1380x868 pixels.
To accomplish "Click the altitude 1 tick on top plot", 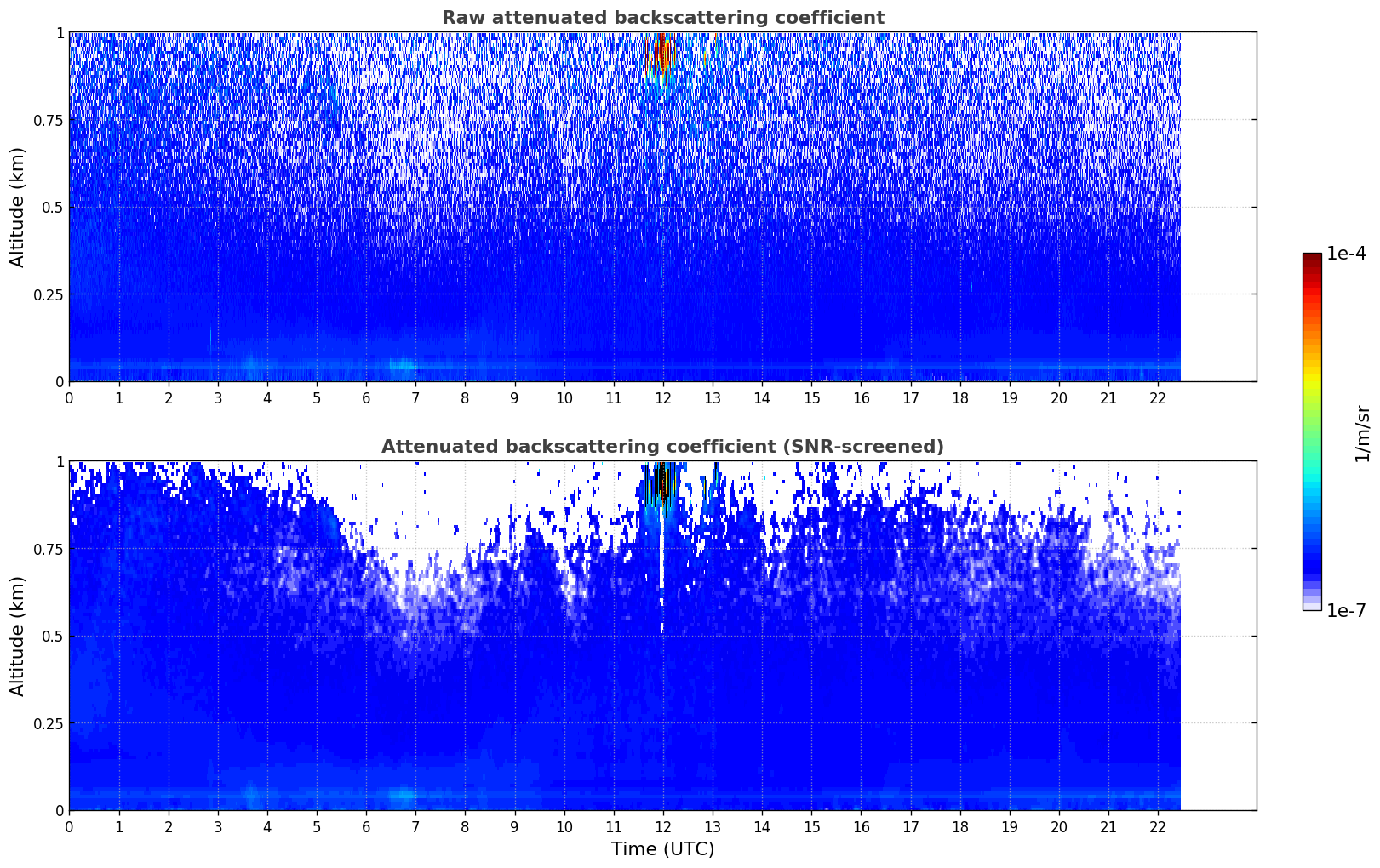I will pos(60,32).
